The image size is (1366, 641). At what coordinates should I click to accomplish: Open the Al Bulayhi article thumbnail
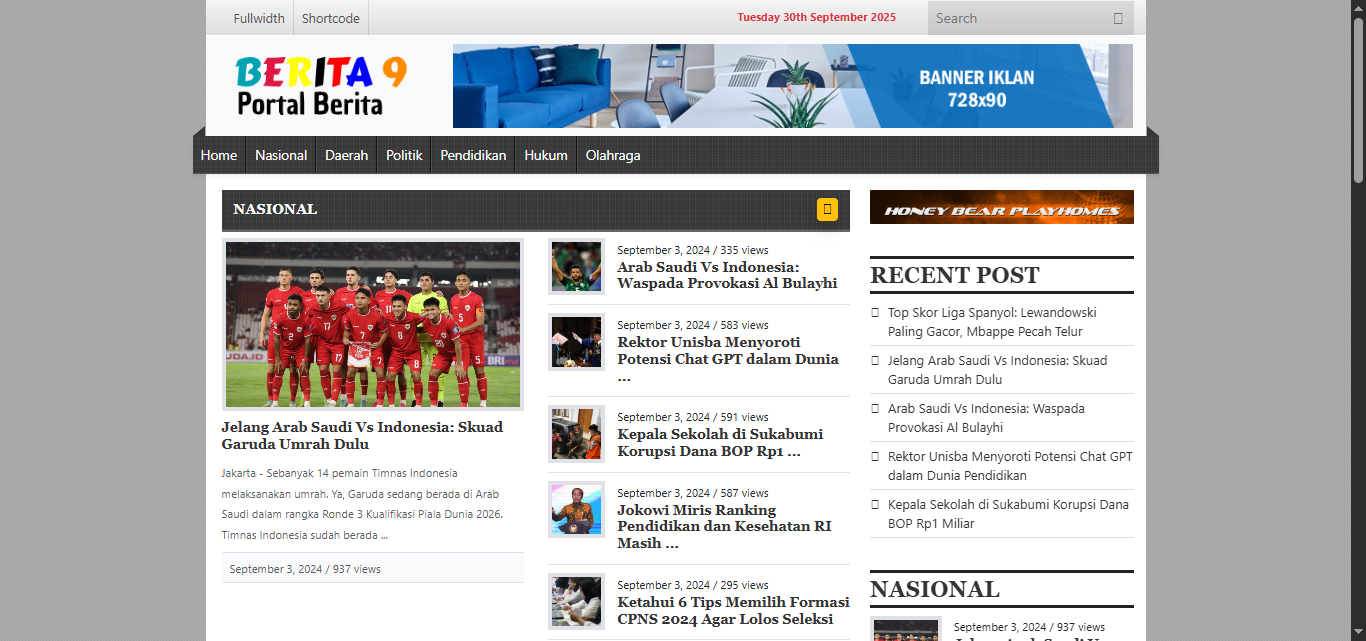(x=576, y=266)
